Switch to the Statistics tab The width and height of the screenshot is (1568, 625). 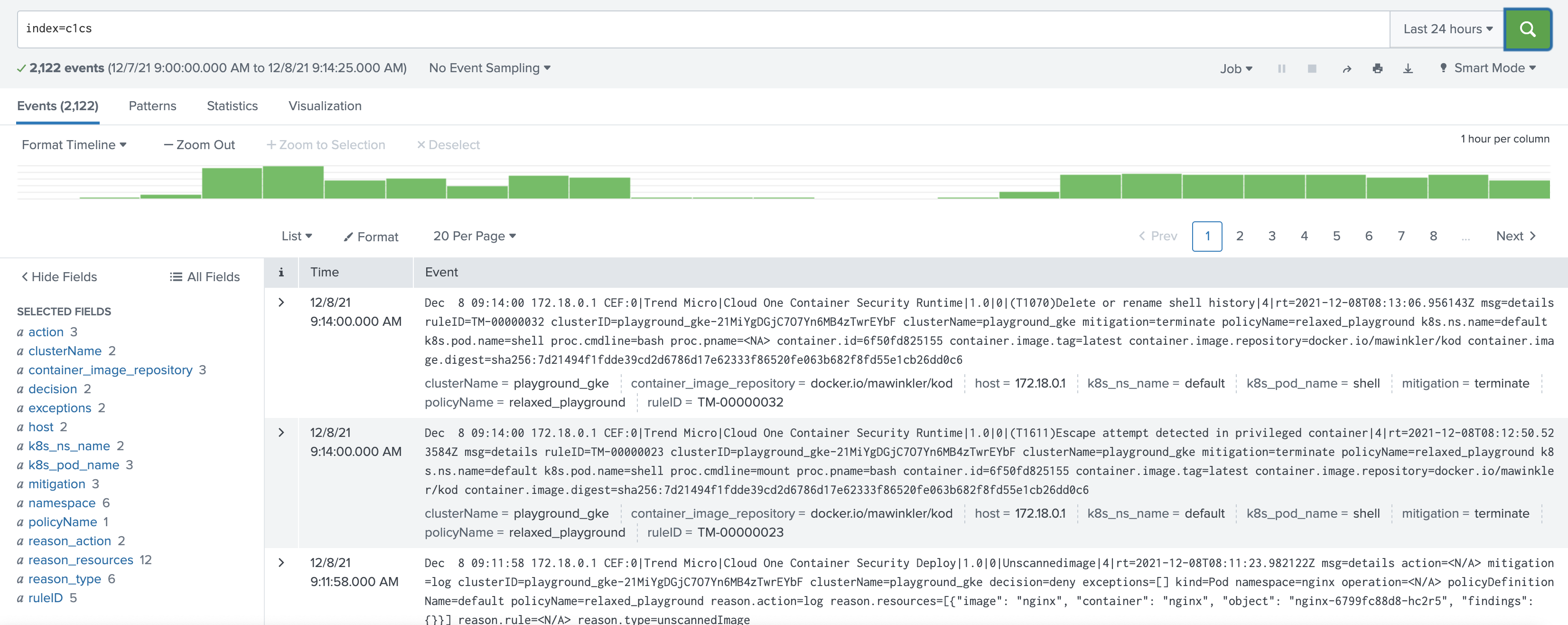232,106
